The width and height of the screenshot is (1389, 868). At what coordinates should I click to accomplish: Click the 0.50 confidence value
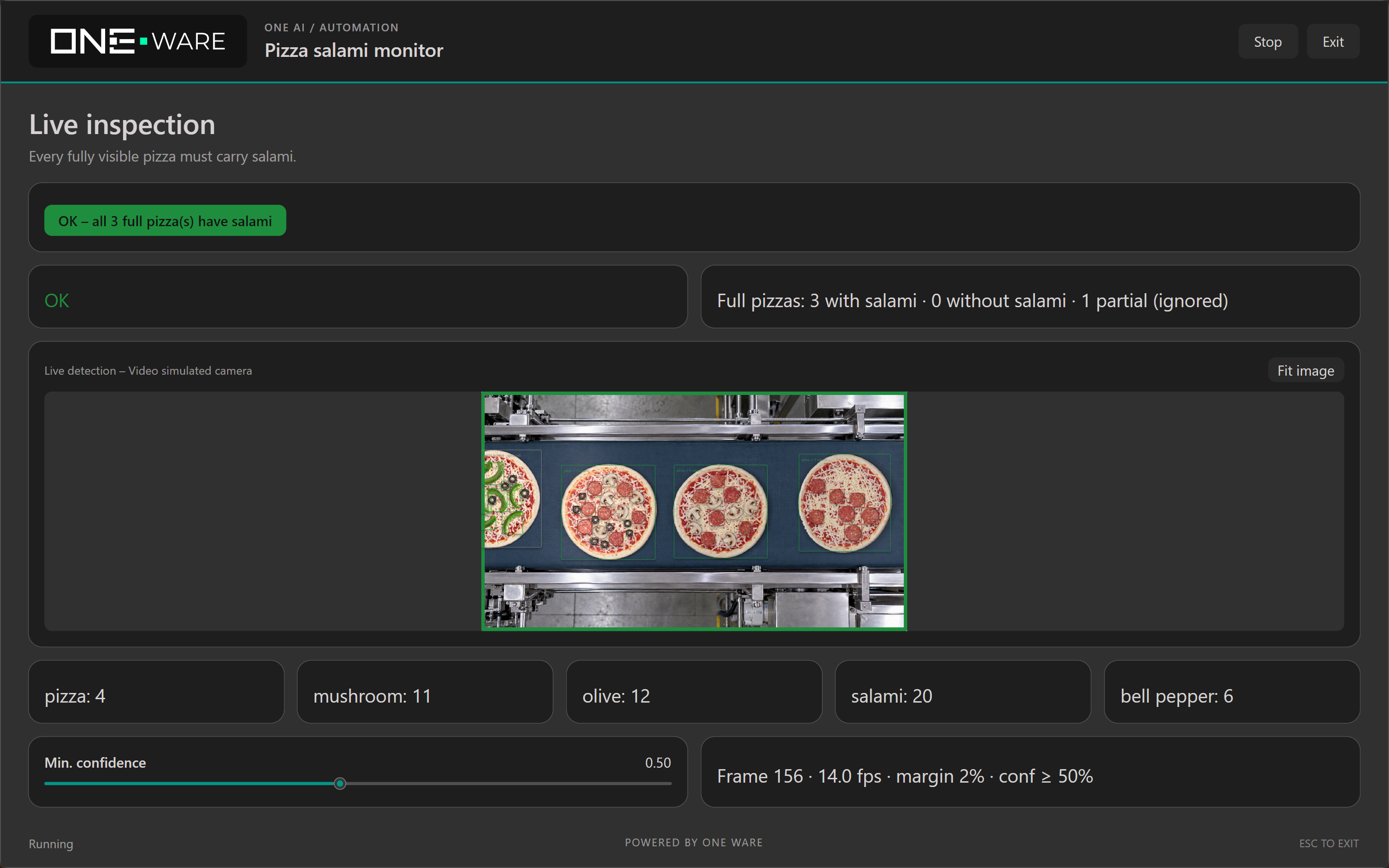pos(658,762)
